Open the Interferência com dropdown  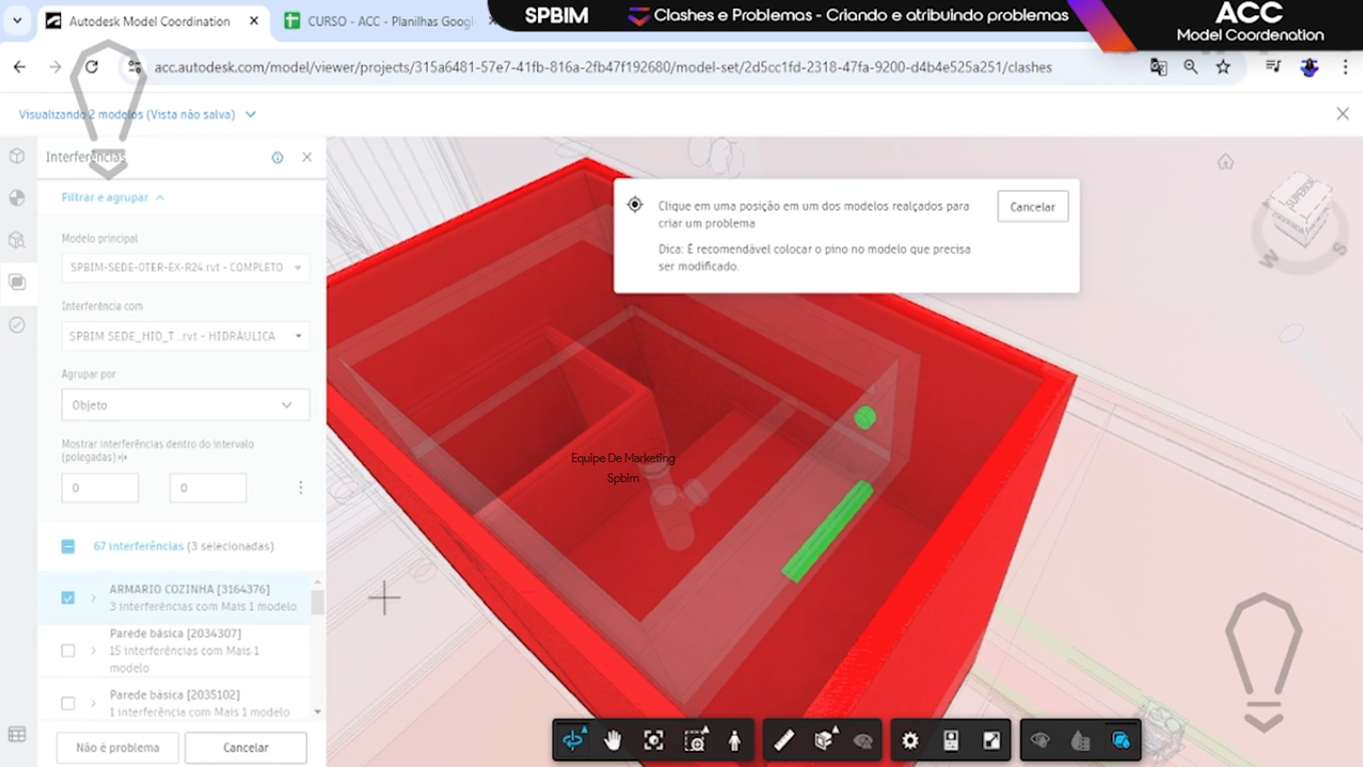pyautogui.click(x=186, y=336)
